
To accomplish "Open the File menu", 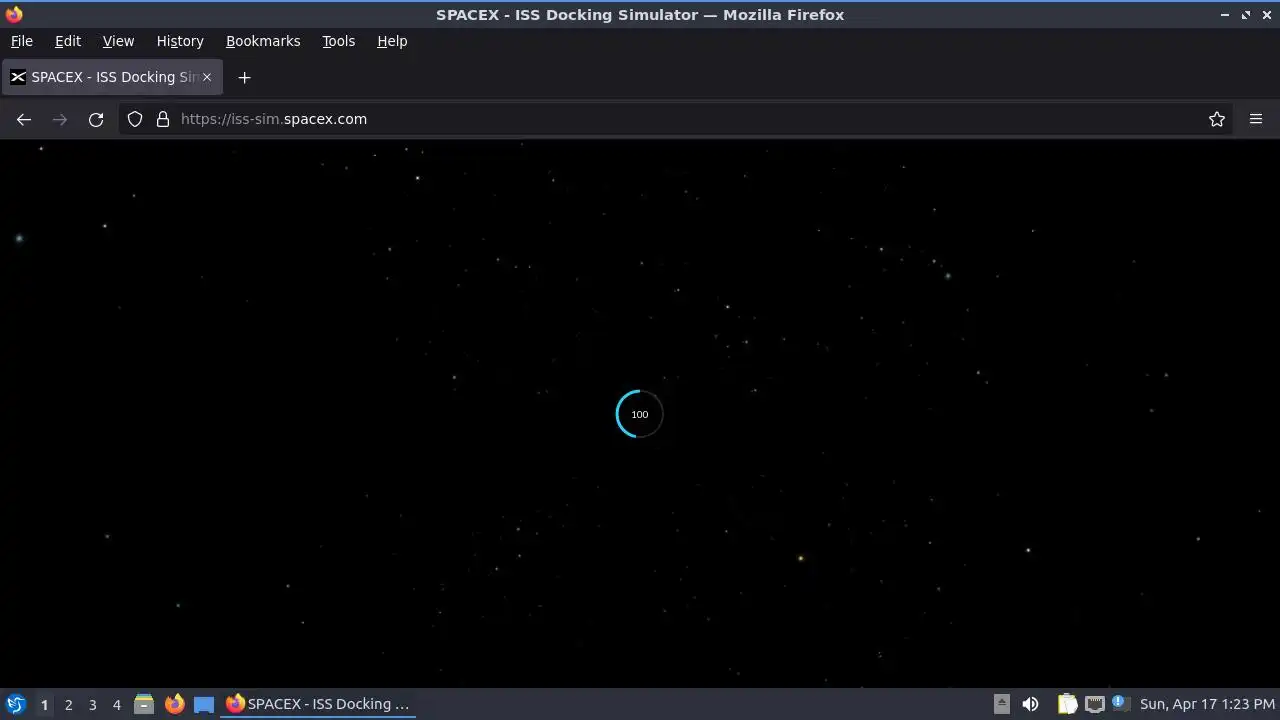I will 22,41.
